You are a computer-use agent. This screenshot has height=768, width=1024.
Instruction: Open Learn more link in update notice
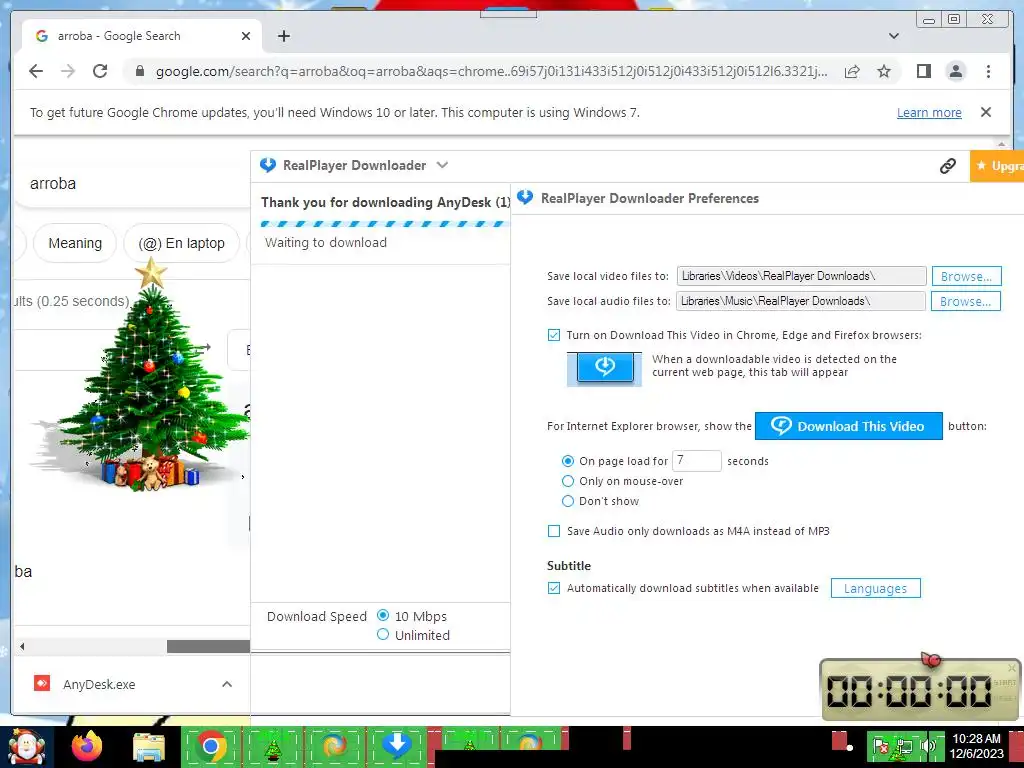929,112
